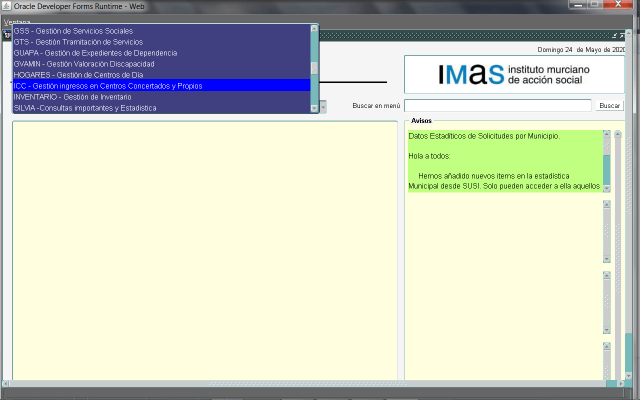Collapse the application dropdown with its arrow
Viewport: 640px width, 400px height.
pos(324,105)
